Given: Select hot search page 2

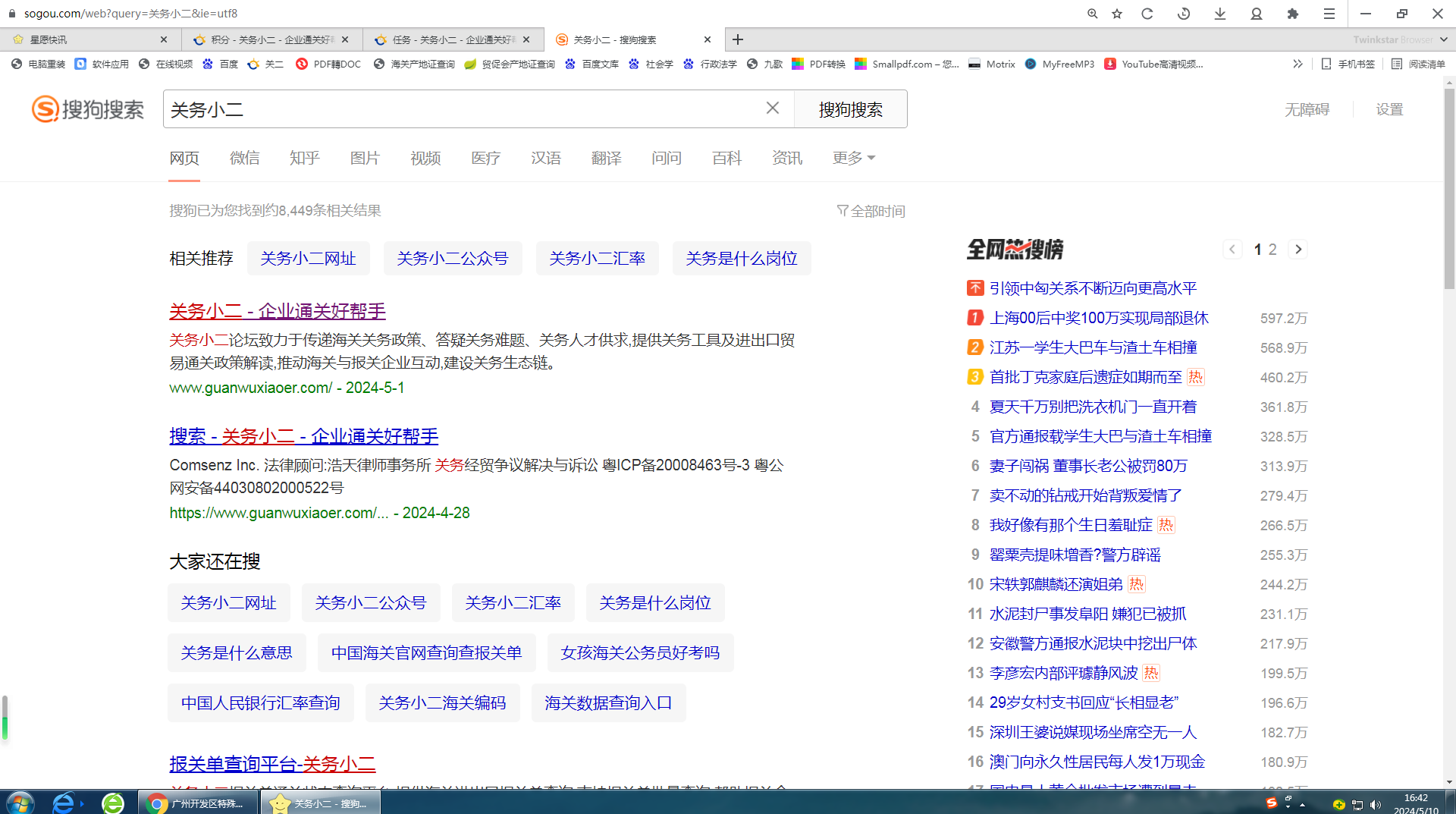Looking at the screenshot, I should 1272,250.
